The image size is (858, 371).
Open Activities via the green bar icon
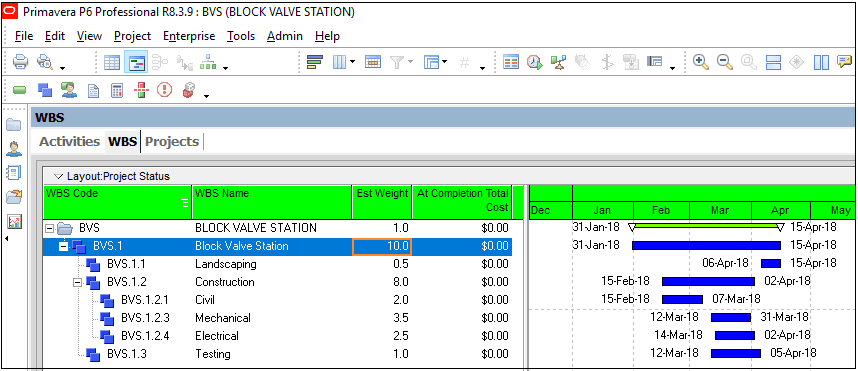pos(20,90)
